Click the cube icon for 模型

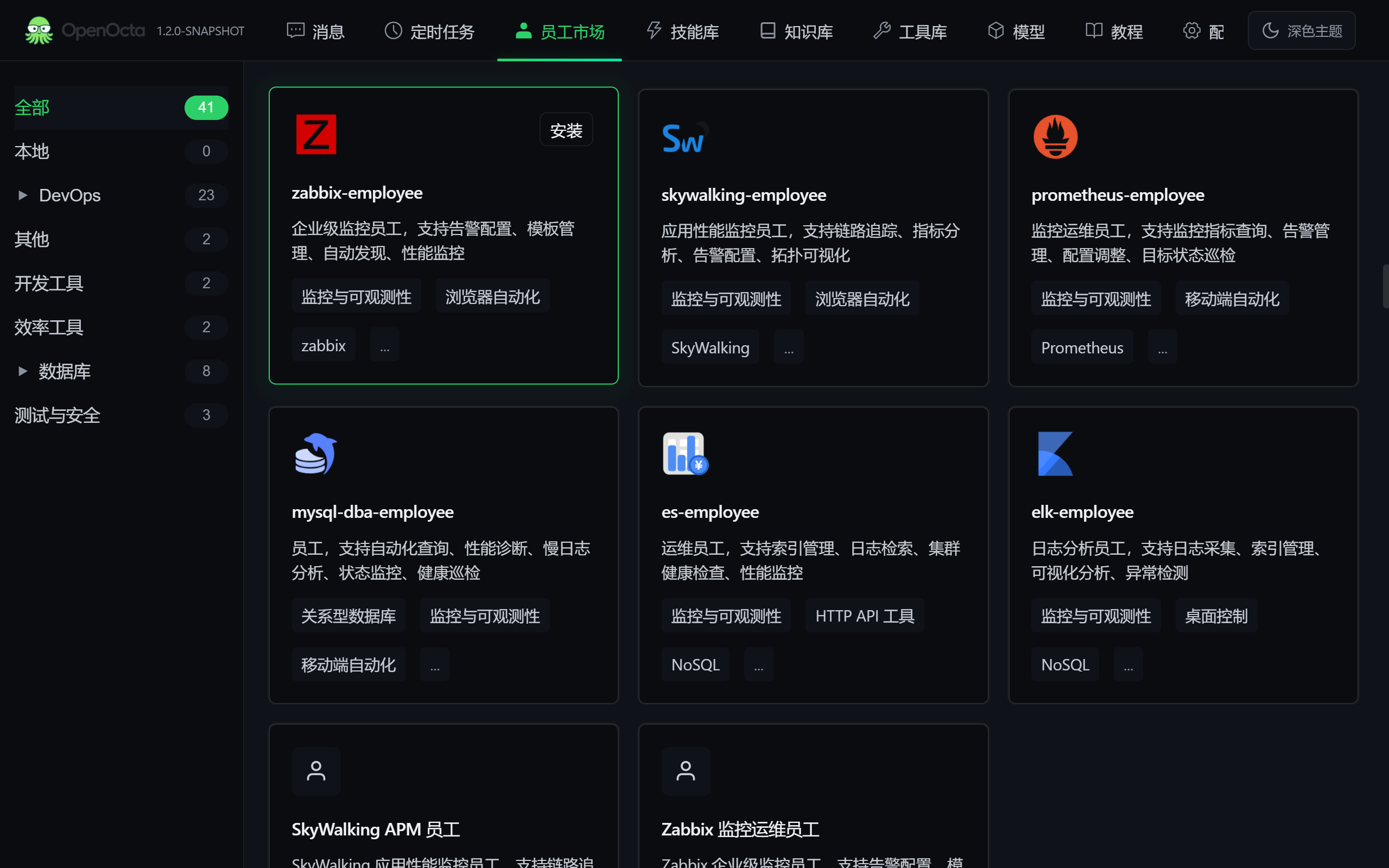(x=996, y=30)
